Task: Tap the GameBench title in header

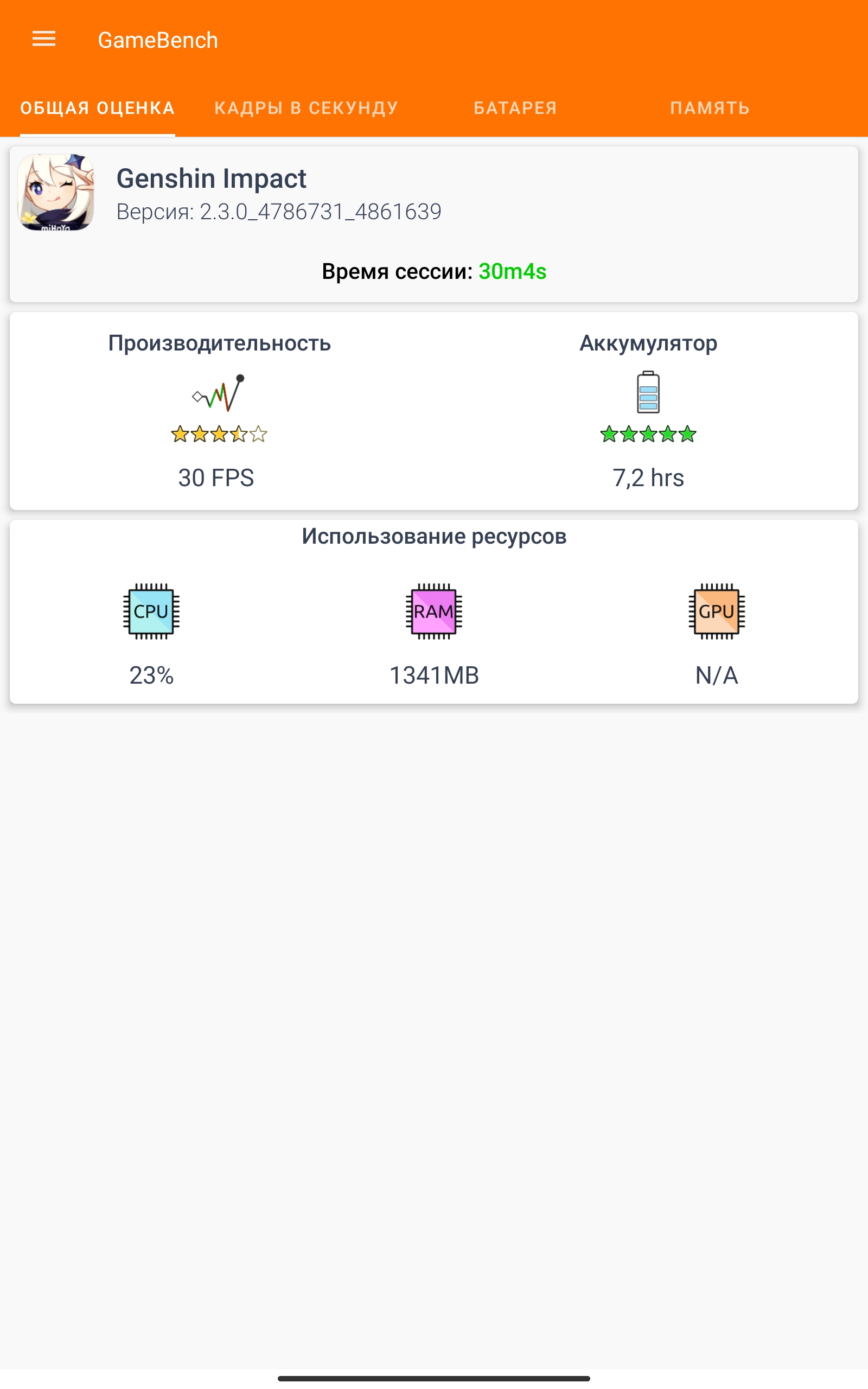Action: 158,40
